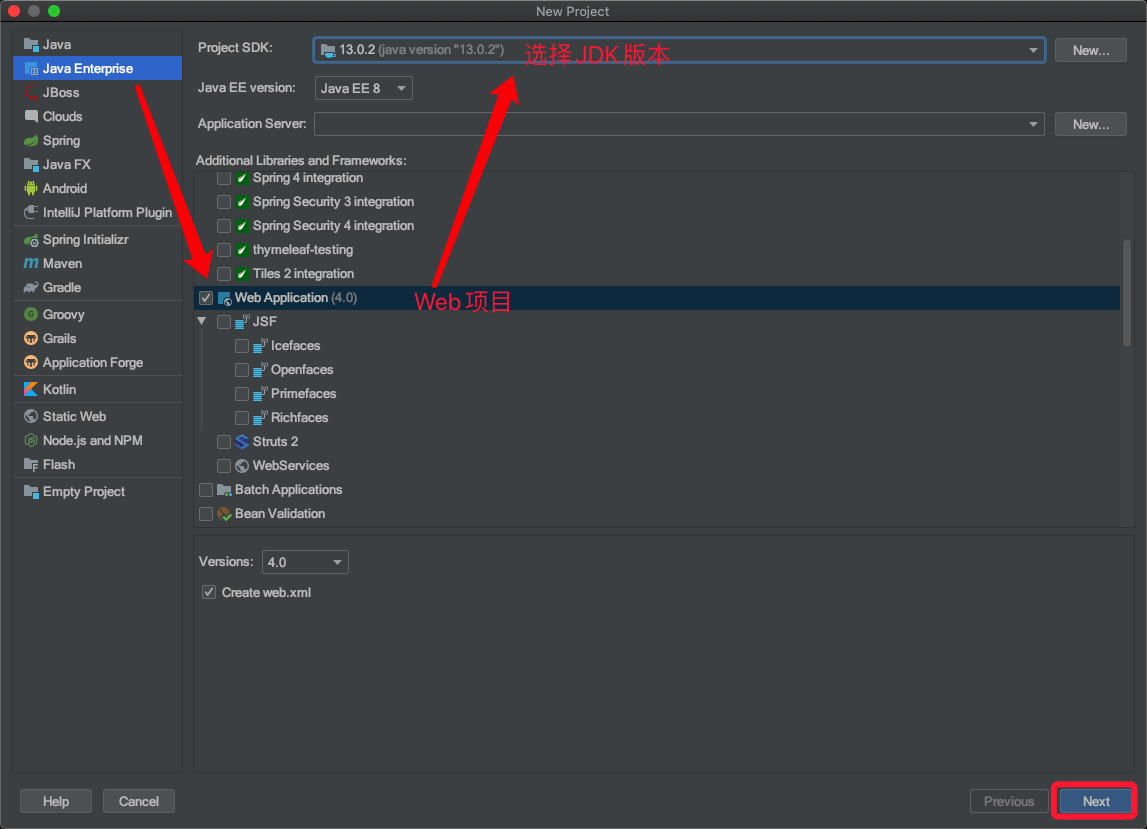The width and height of the screenshot is (1147, 829).
Task: Select Java Enterprise project type
Action: (x=97, y=68)
